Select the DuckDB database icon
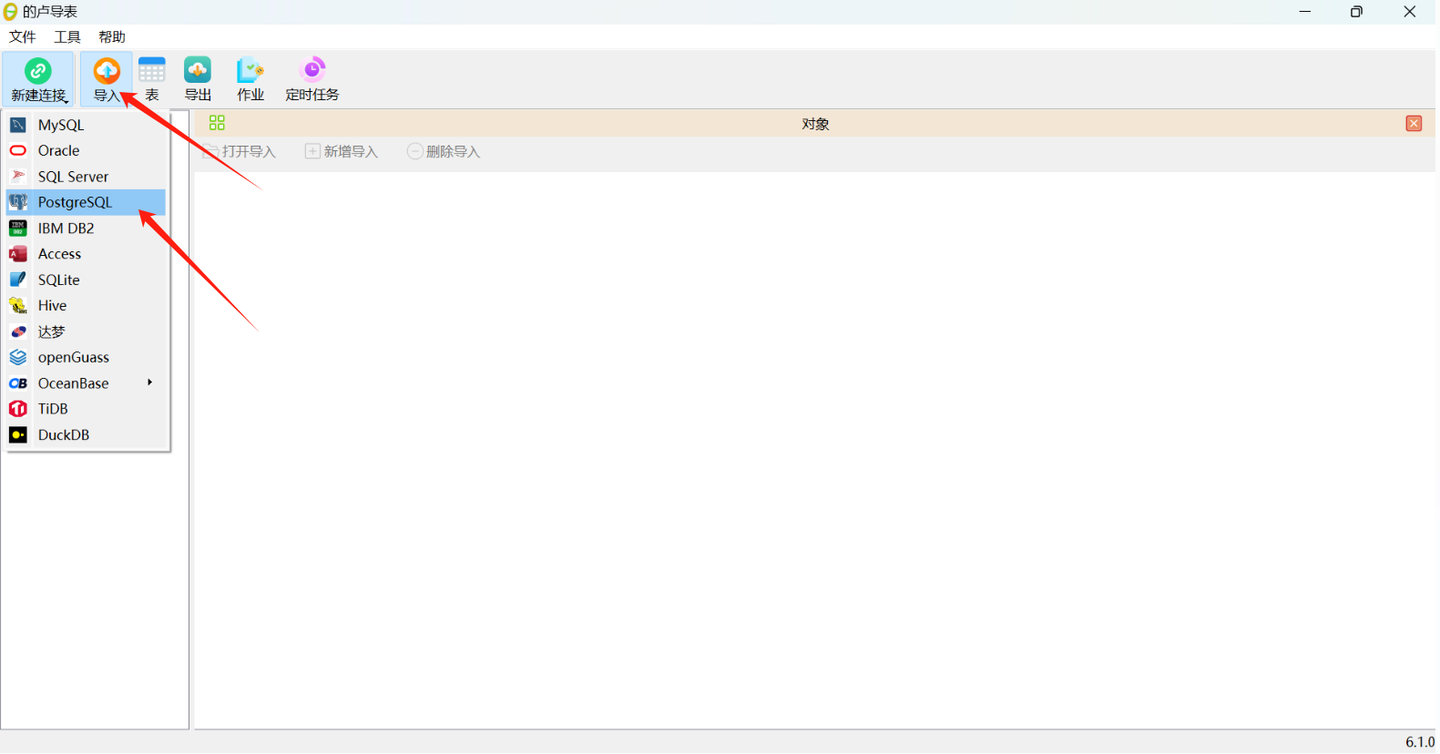Image resolution: width=1440 pixels, height=754 pixels. [19, 434]
